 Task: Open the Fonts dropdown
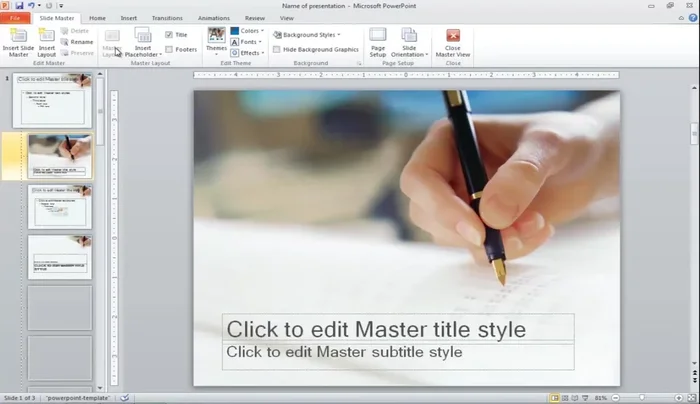tap(247, 42)
